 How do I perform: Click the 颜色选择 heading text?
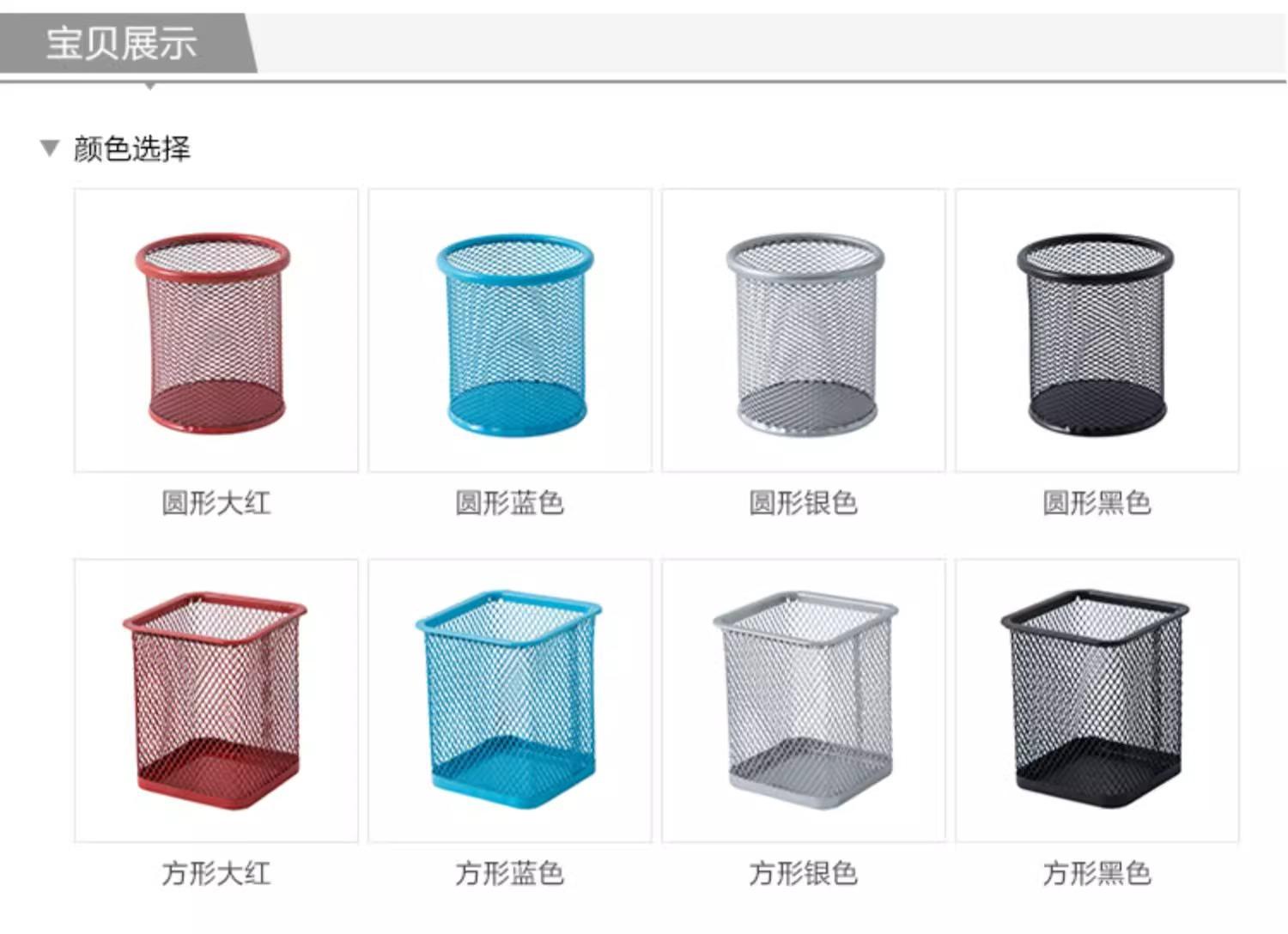(131, 149)
